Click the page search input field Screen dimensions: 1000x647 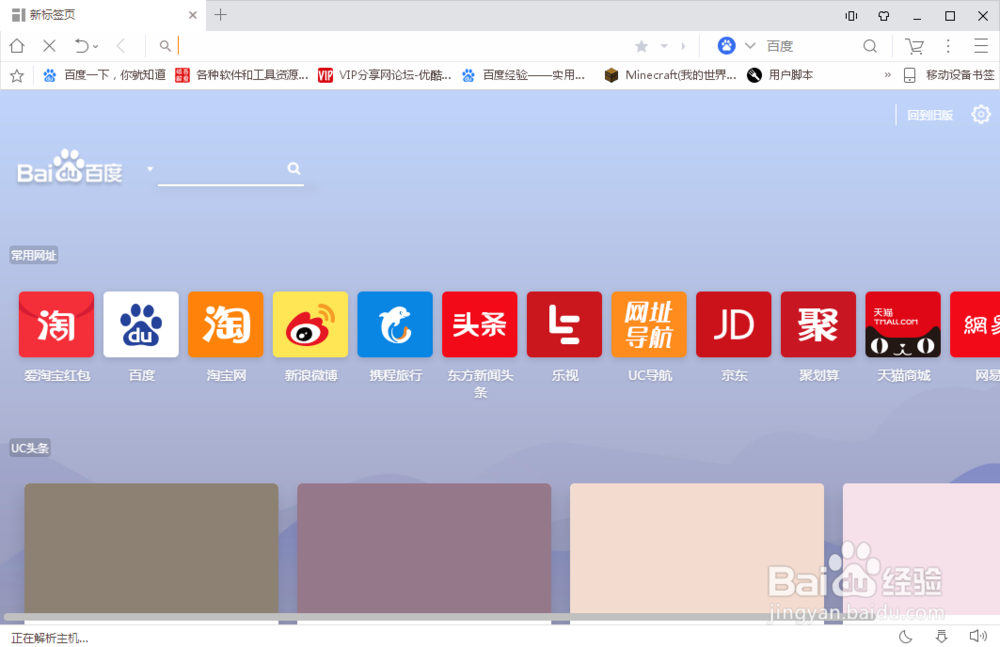click(221, 169)
